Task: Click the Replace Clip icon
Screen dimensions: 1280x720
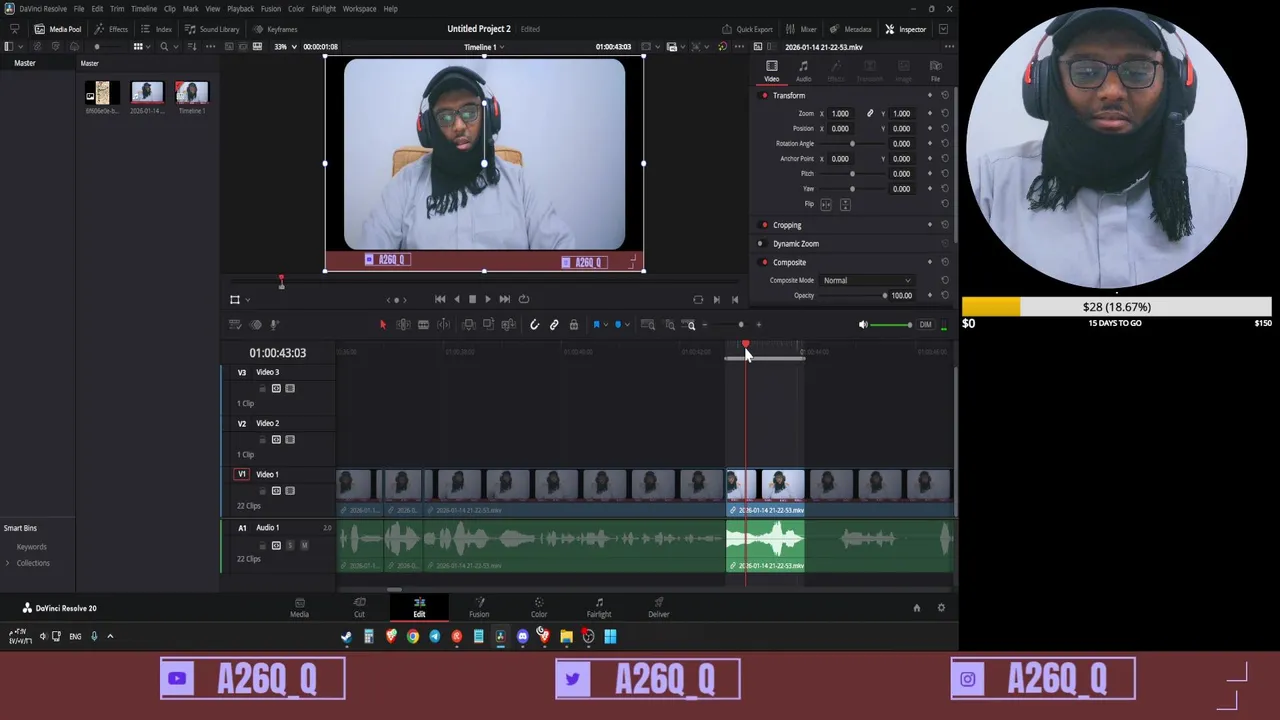Action: pyautogui.click(x=508, y=325)
